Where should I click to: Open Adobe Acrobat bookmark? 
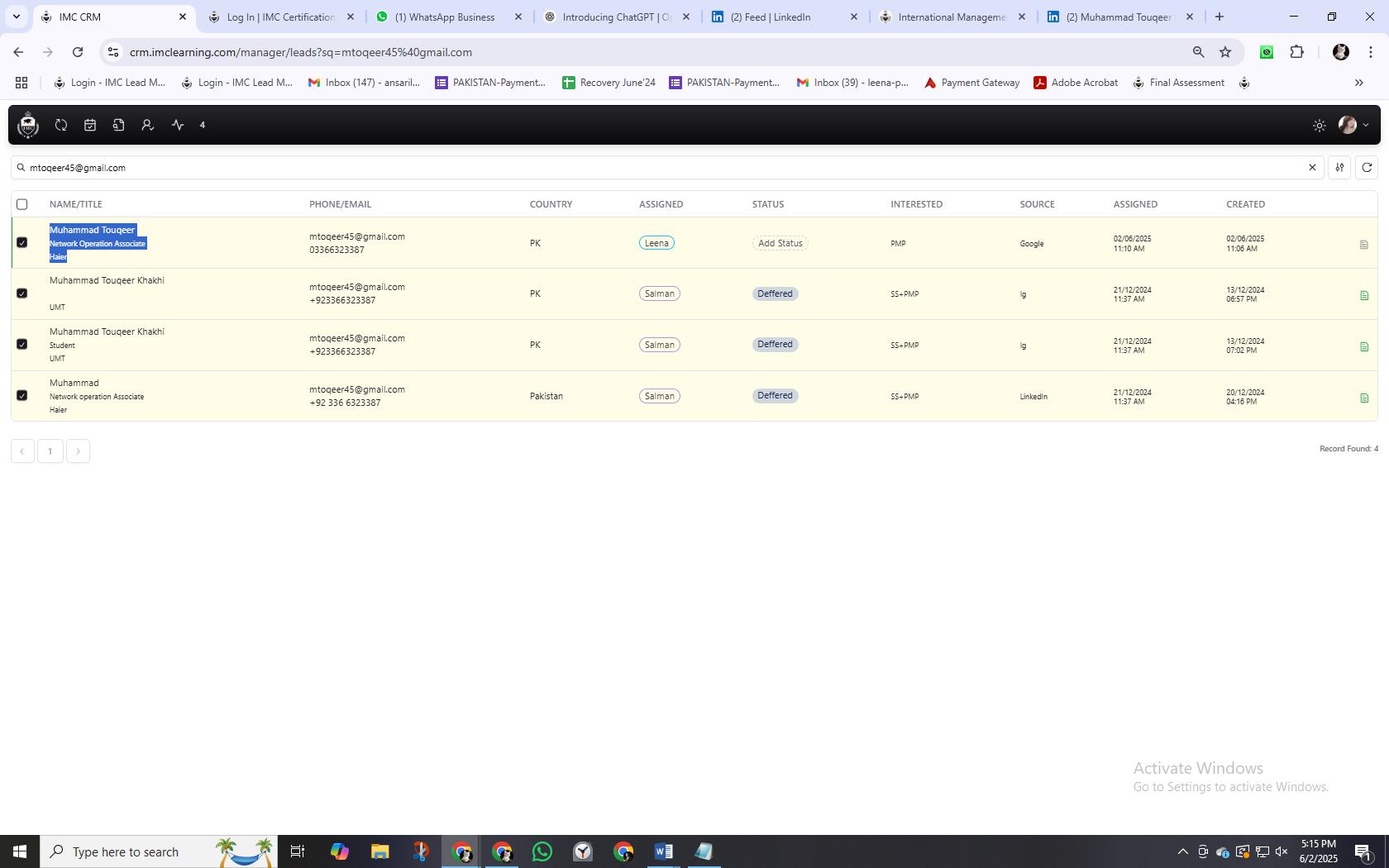1076,83
